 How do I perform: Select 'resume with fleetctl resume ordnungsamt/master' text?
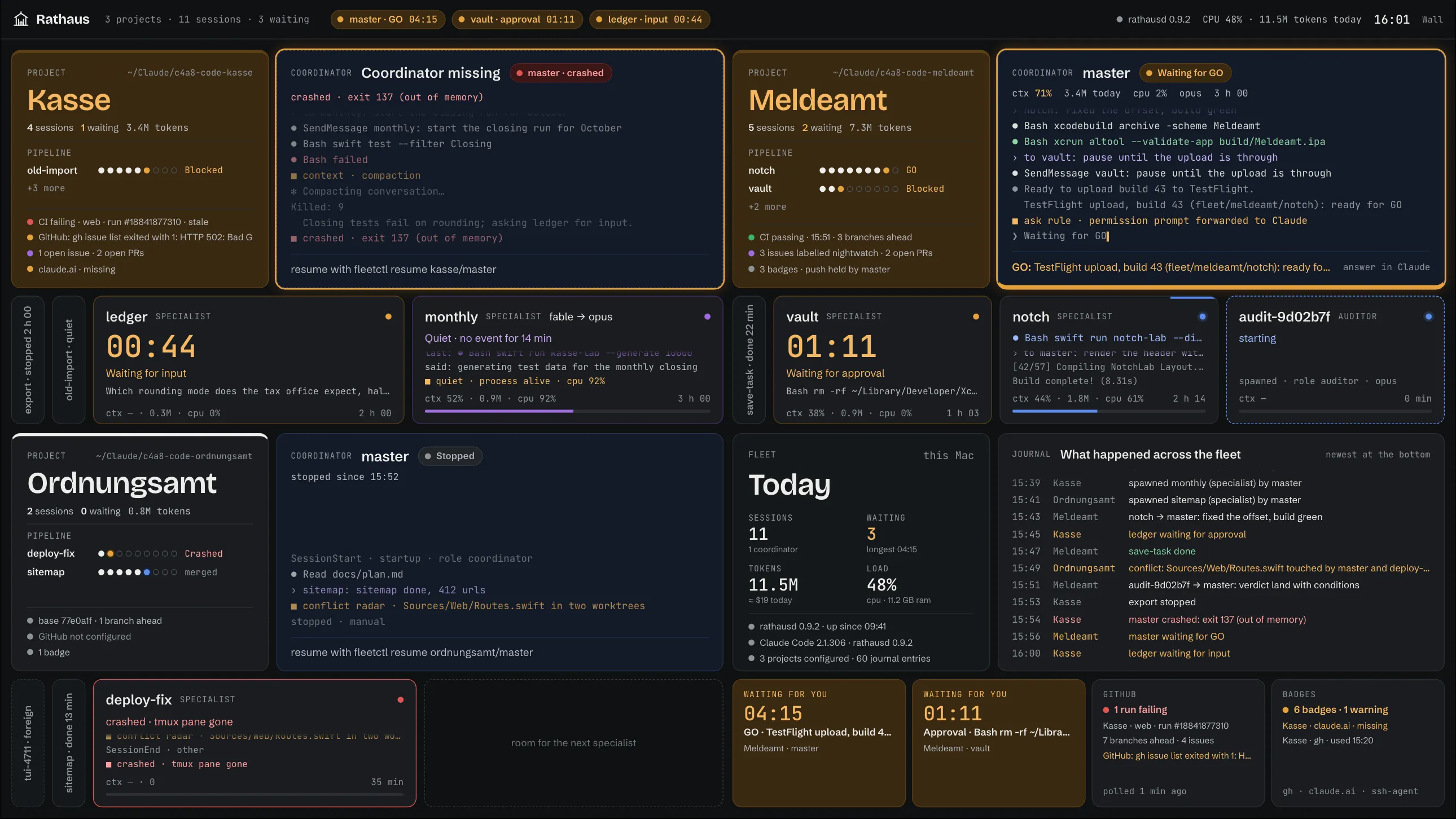click(x=411, y=653)
